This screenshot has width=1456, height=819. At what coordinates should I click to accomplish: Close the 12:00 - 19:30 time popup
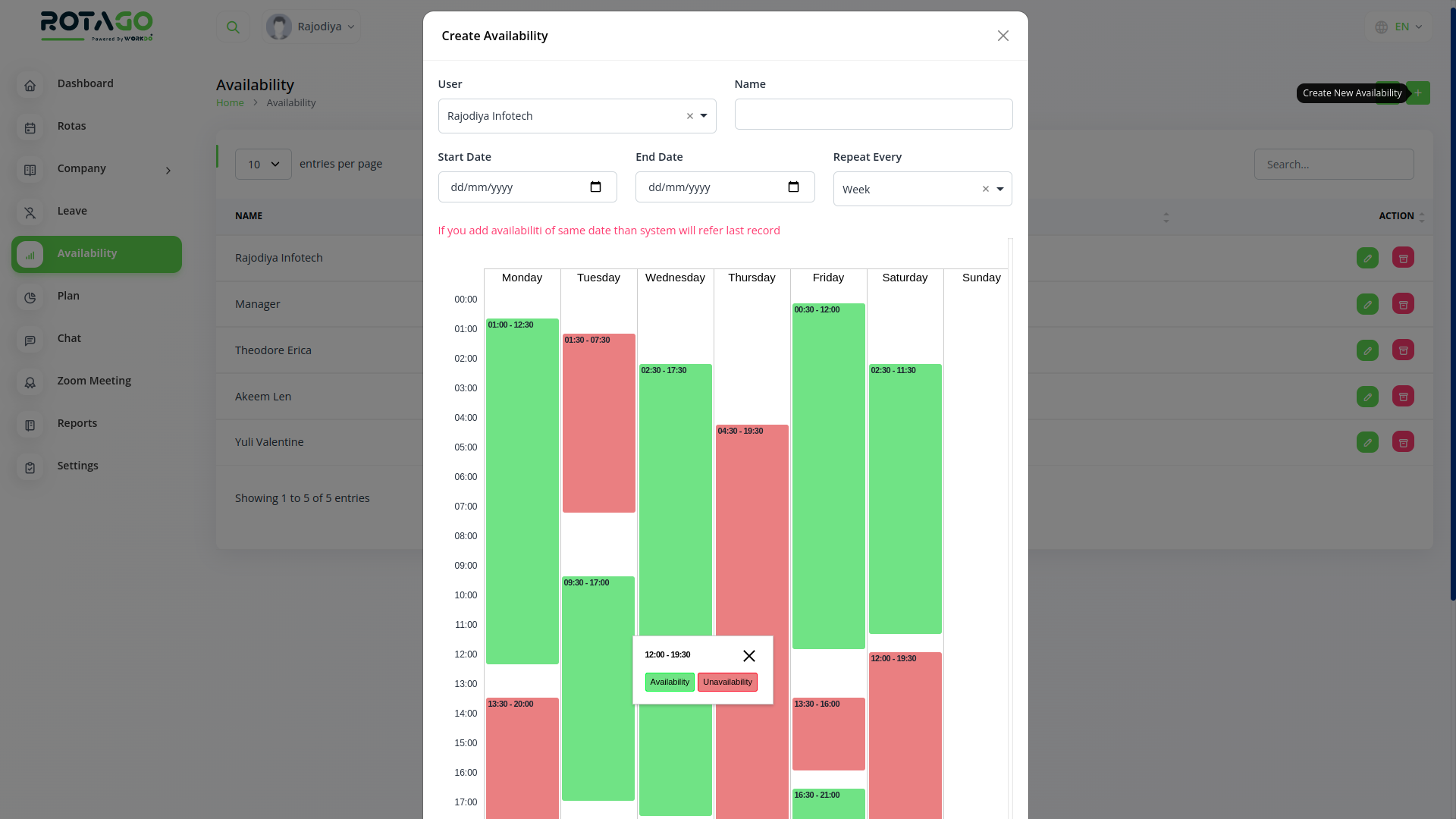coord(748,656)
